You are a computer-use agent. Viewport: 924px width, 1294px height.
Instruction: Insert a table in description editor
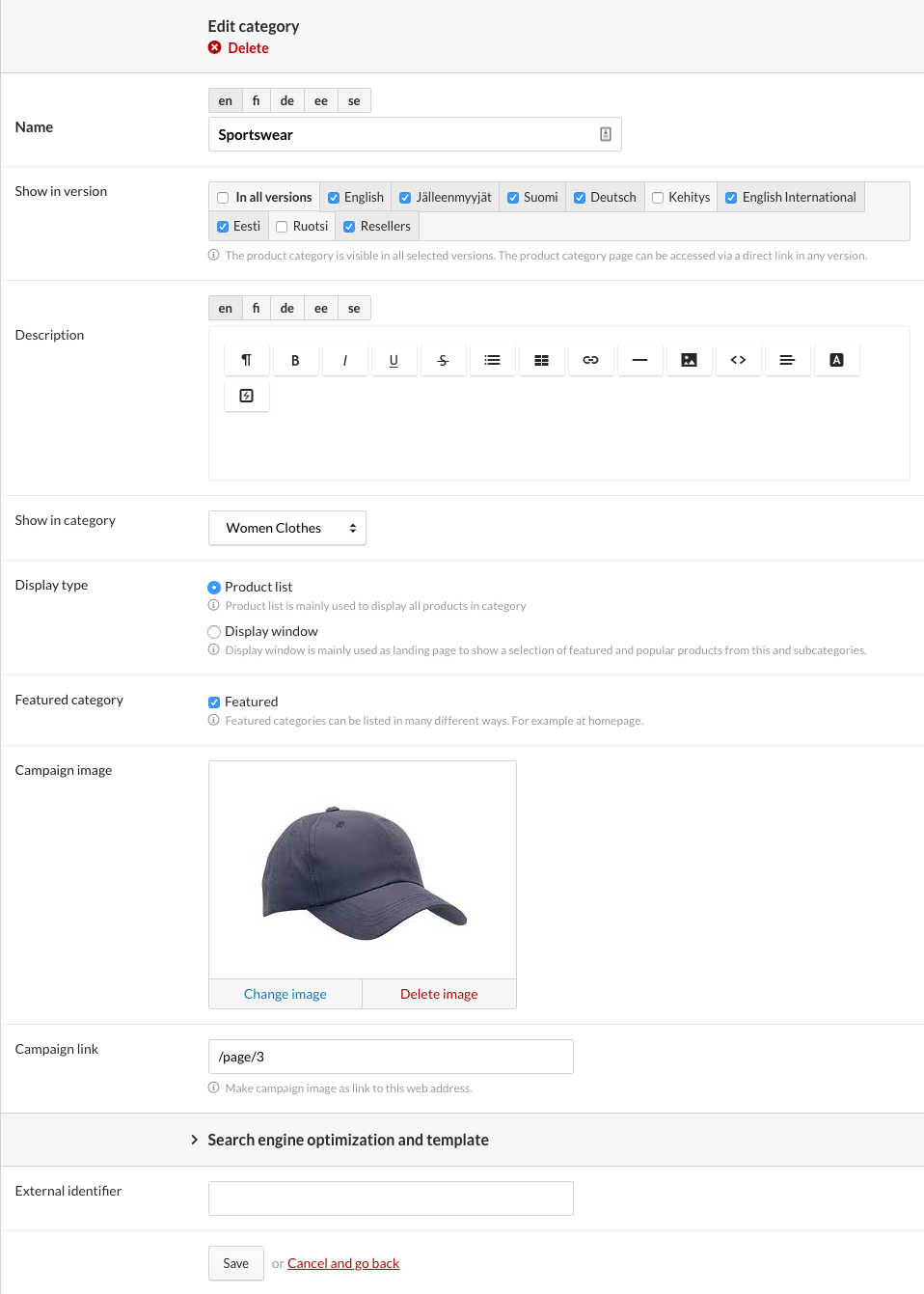click(541, 360)
